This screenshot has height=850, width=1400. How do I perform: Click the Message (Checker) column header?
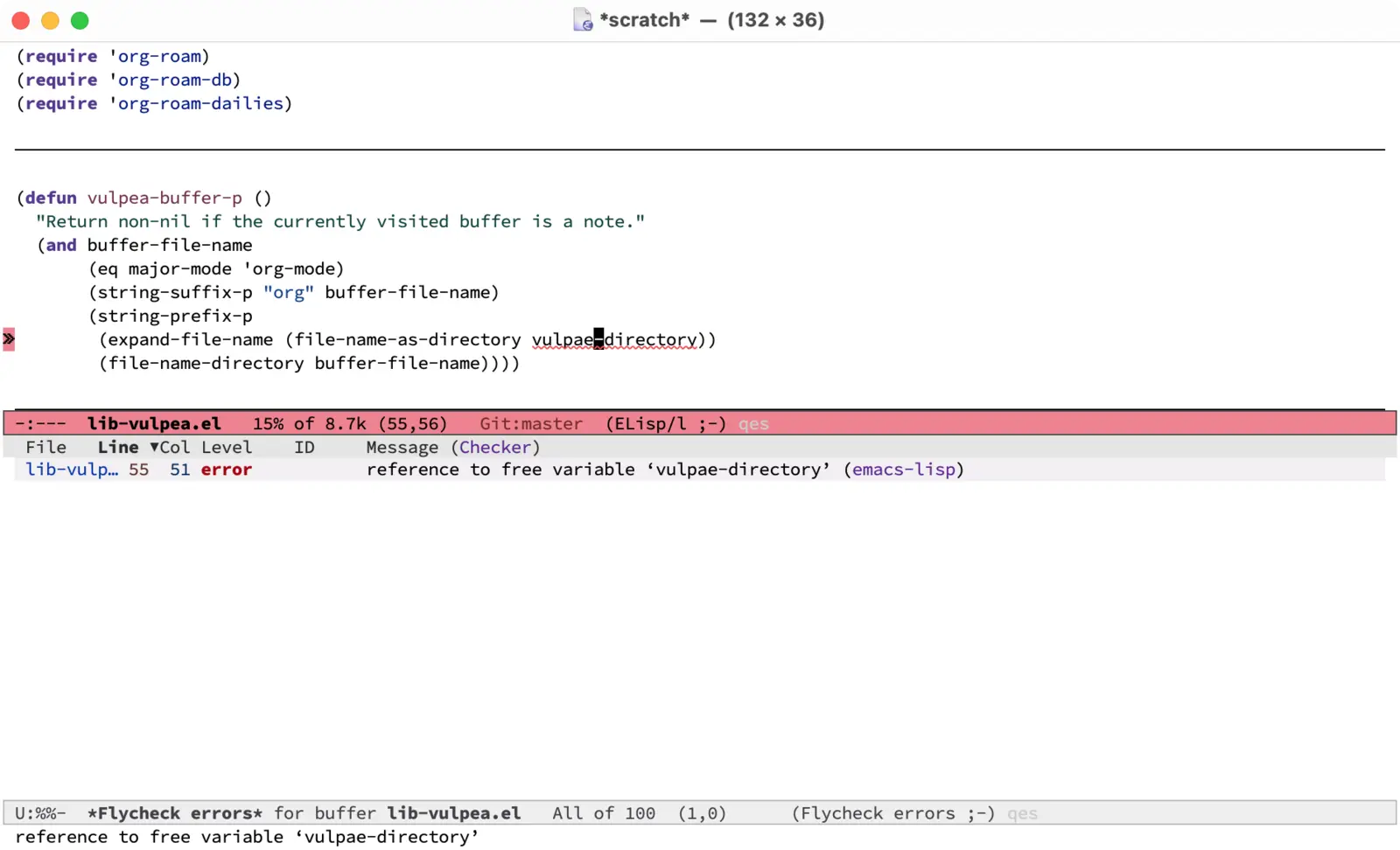tap(452, 448)
